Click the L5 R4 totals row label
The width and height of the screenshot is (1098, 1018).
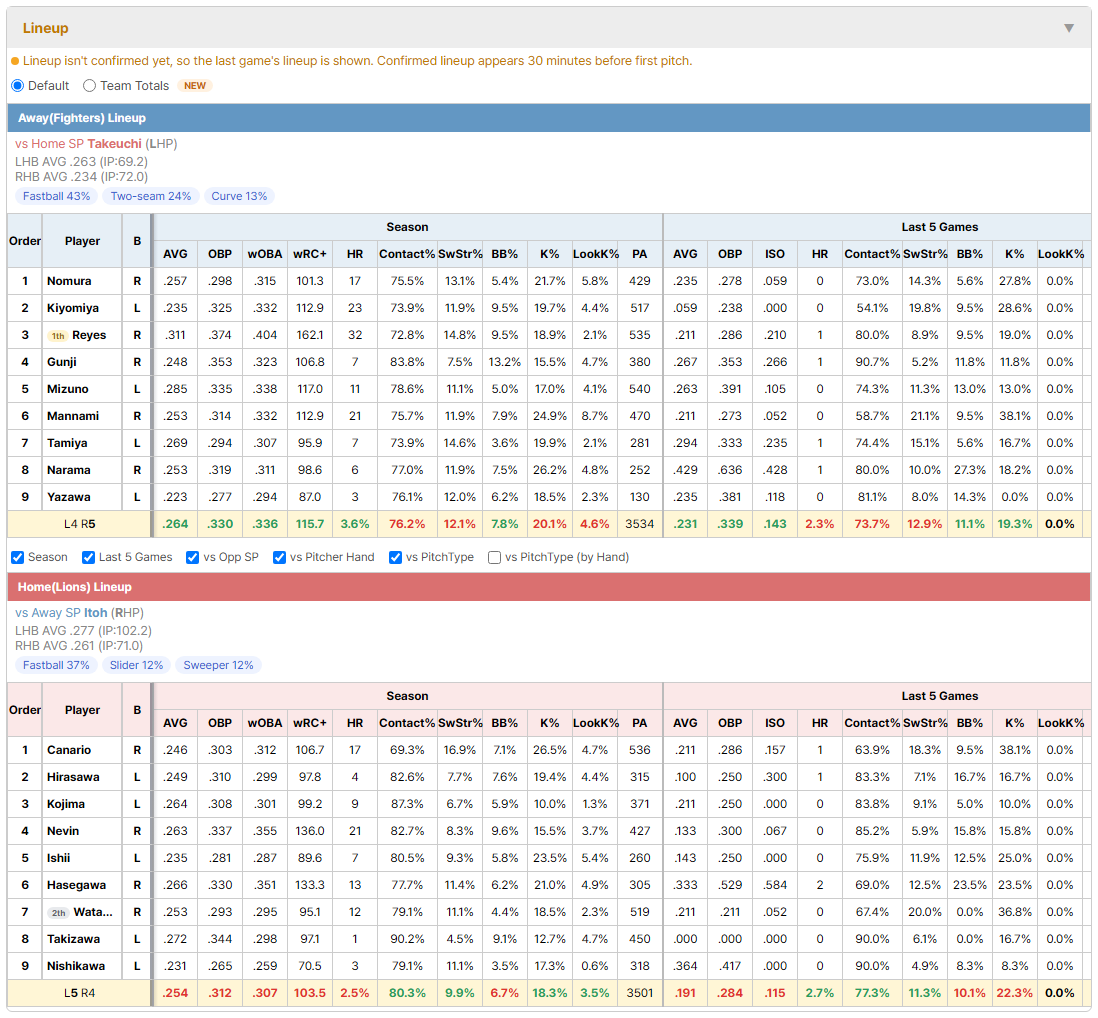(x=79, y=993)
